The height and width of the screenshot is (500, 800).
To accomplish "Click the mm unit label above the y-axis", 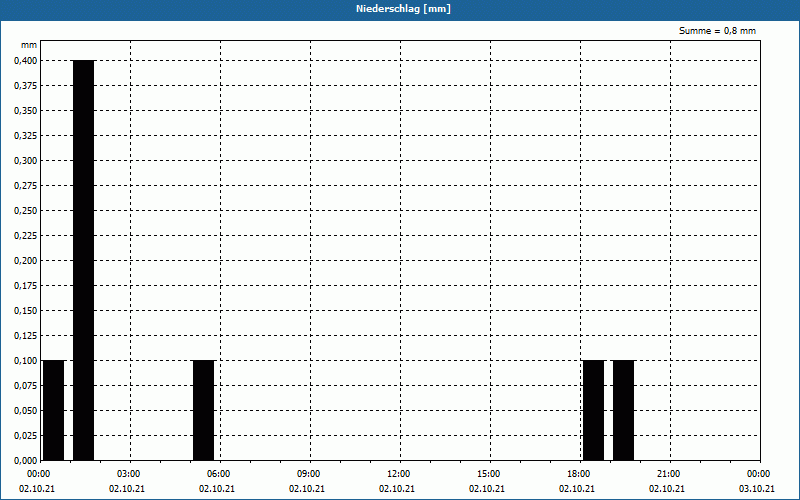I will (x=29, y=45).
